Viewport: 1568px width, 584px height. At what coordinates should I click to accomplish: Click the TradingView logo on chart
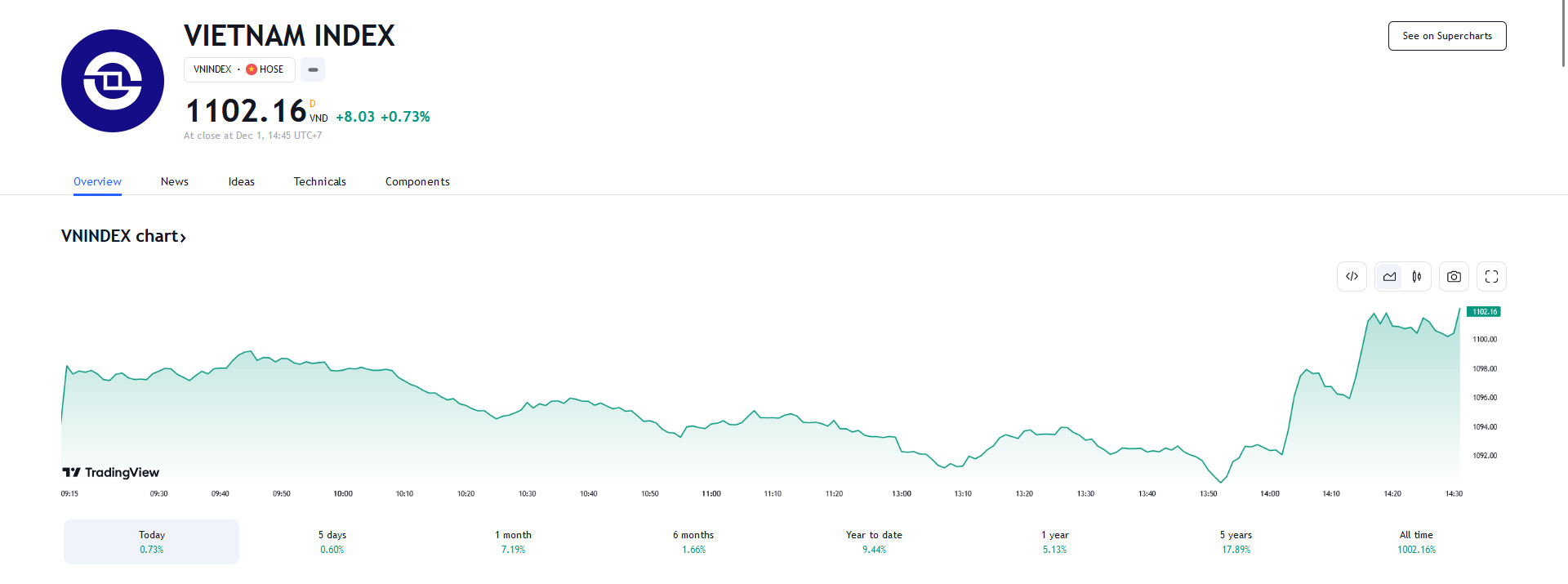point(111,472)
